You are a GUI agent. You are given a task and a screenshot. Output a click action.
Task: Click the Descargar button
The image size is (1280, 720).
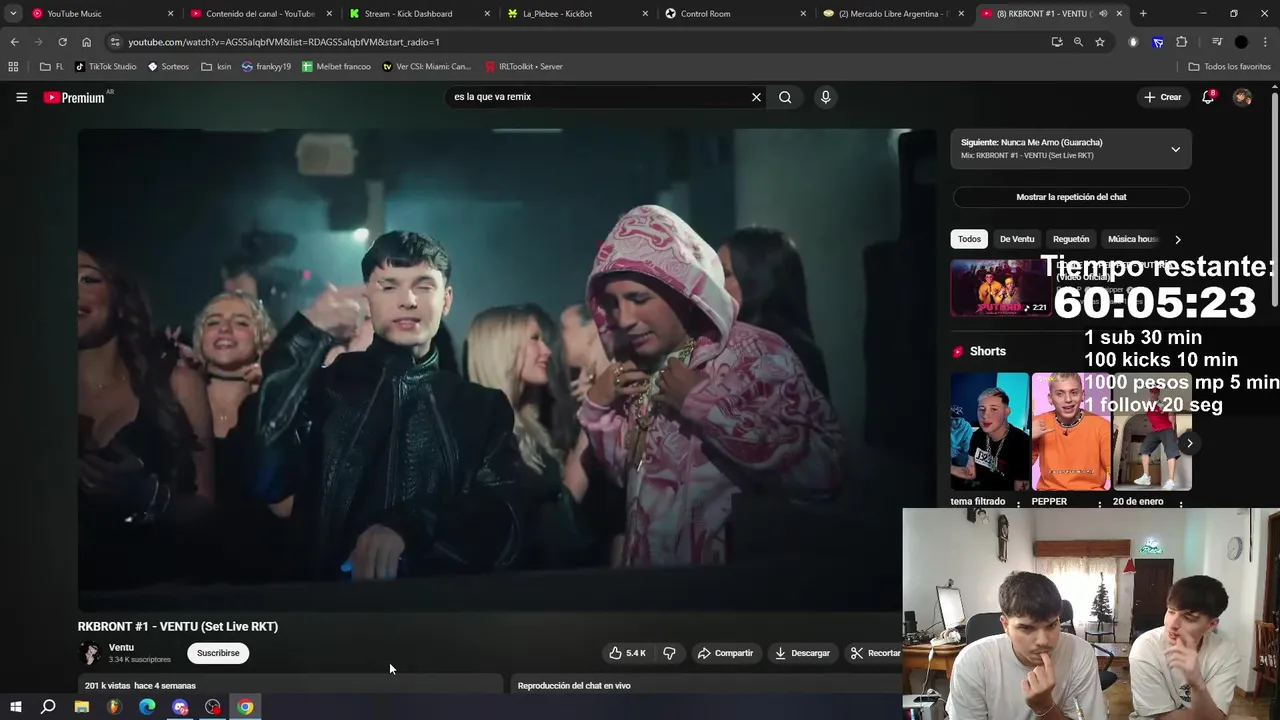tap(802, 653)
